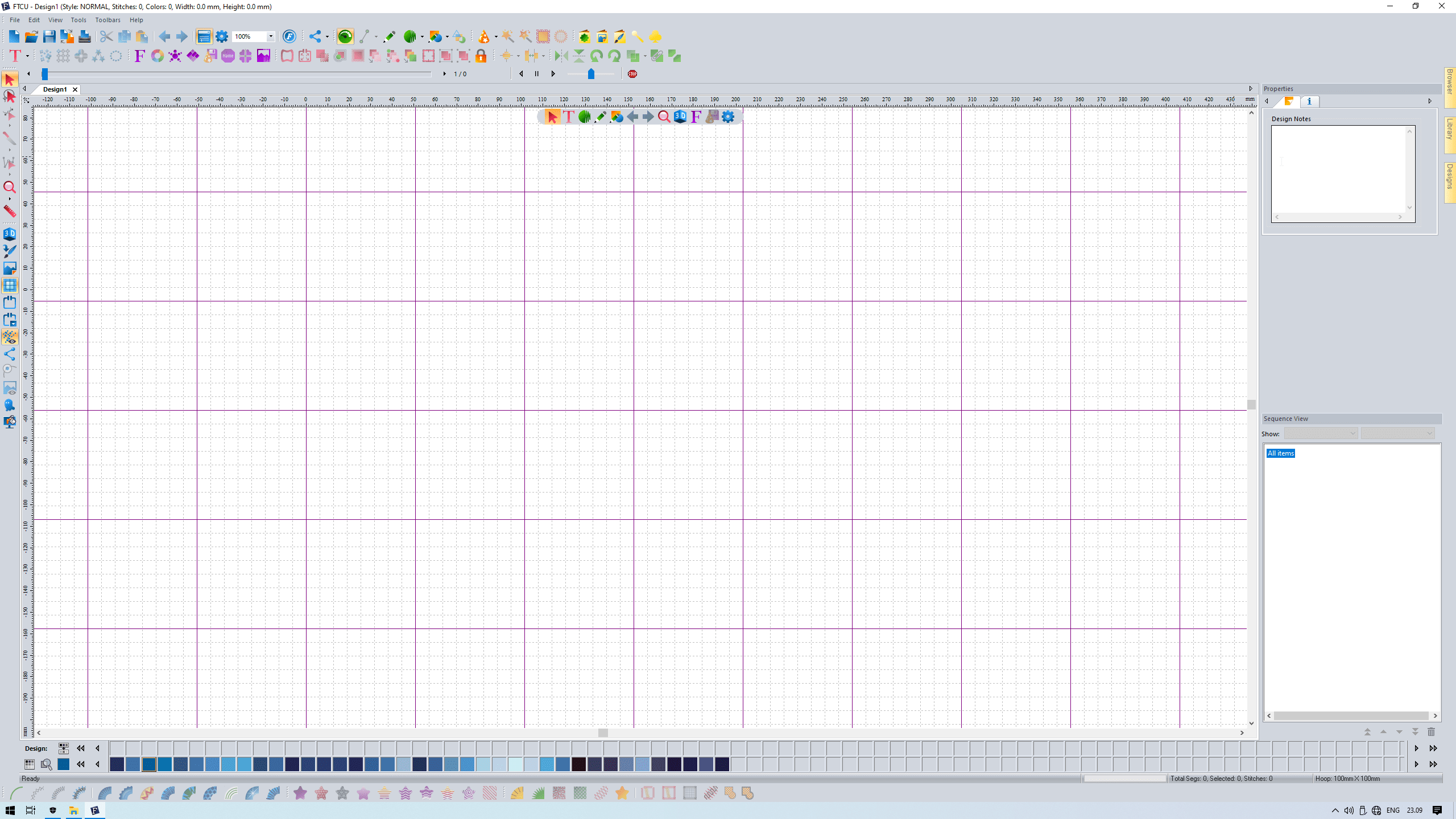Click the red STOP simulator button
Screen dimensions: 1456x819
632,74
